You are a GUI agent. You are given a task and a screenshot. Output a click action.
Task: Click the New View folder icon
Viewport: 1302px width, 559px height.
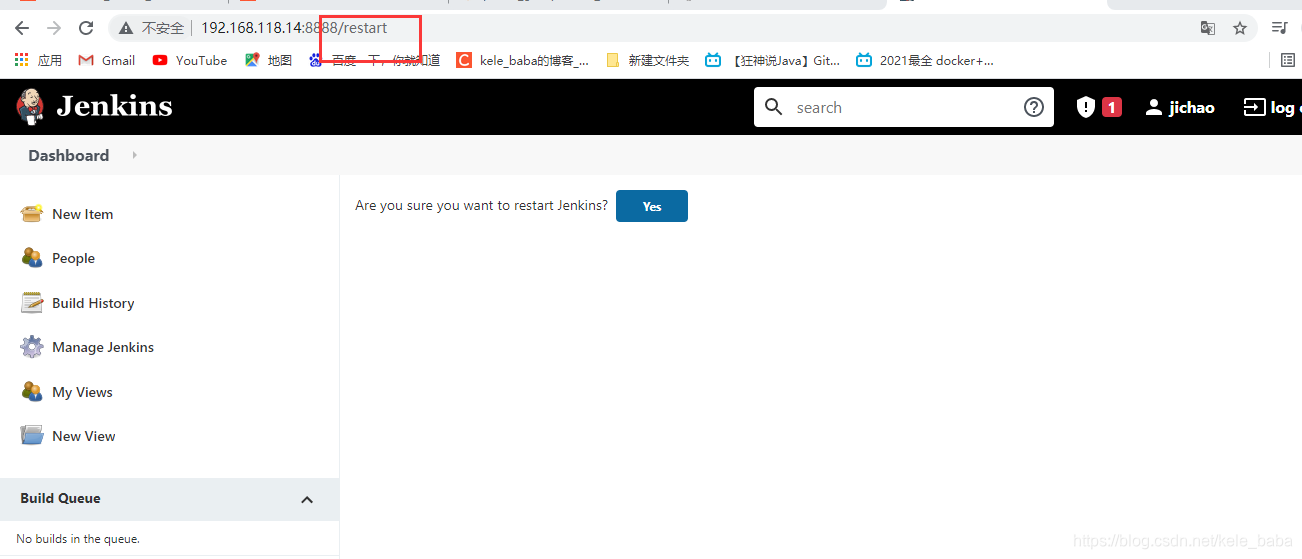pos(32,435)
